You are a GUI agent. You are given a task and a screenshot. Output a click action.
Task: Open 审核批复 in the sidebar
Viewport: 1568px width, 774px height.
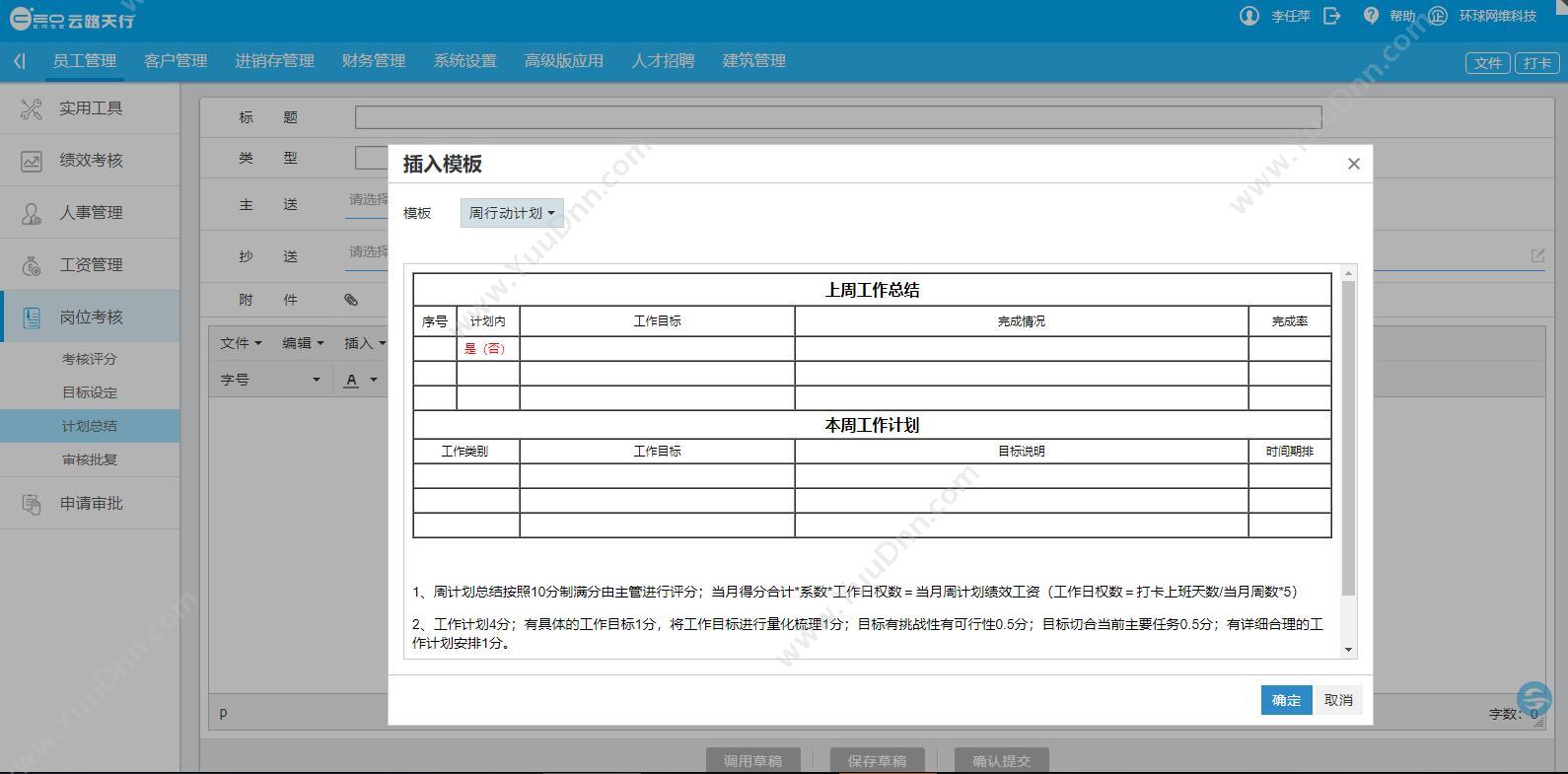click(x=90, y=459)
